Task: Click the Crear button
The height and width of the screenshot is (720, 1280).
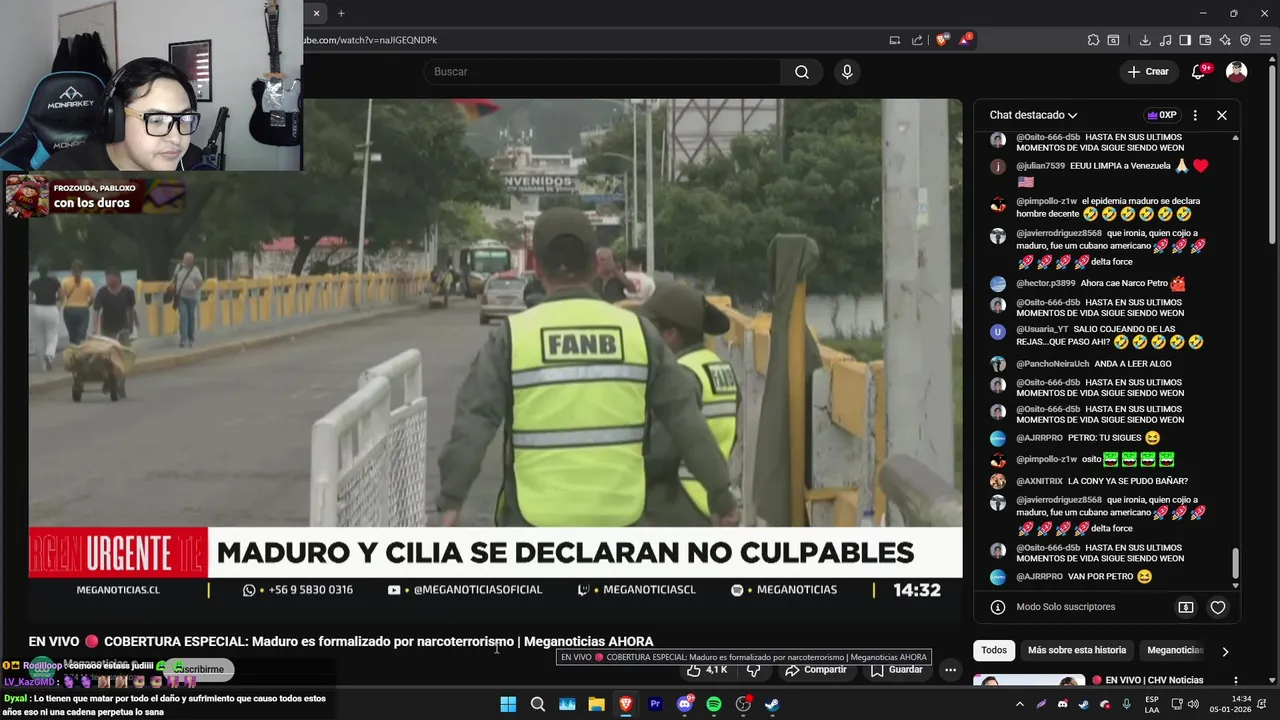Action: point(1147,72)
